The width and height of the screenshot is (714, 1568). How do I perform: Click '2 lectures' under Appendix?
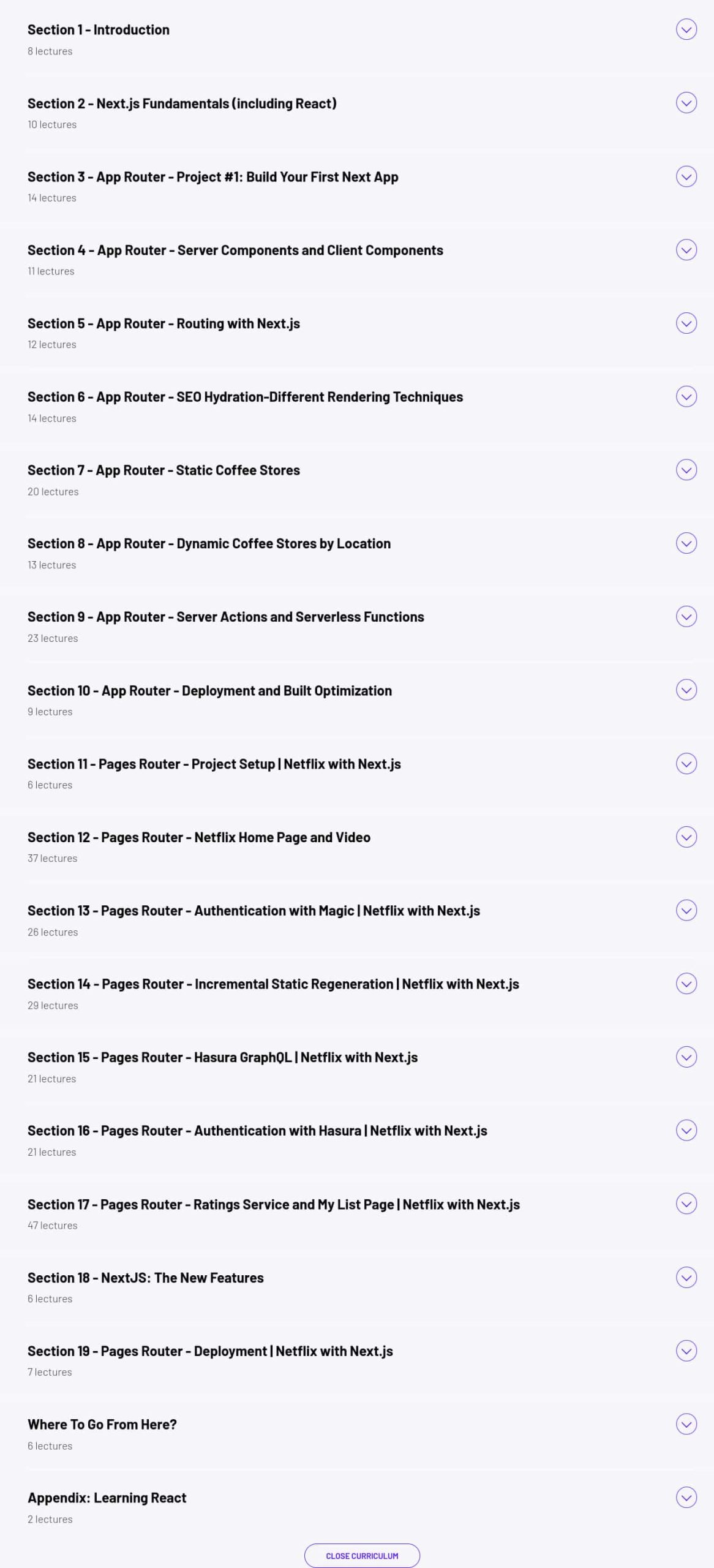tap(50, 1519)
